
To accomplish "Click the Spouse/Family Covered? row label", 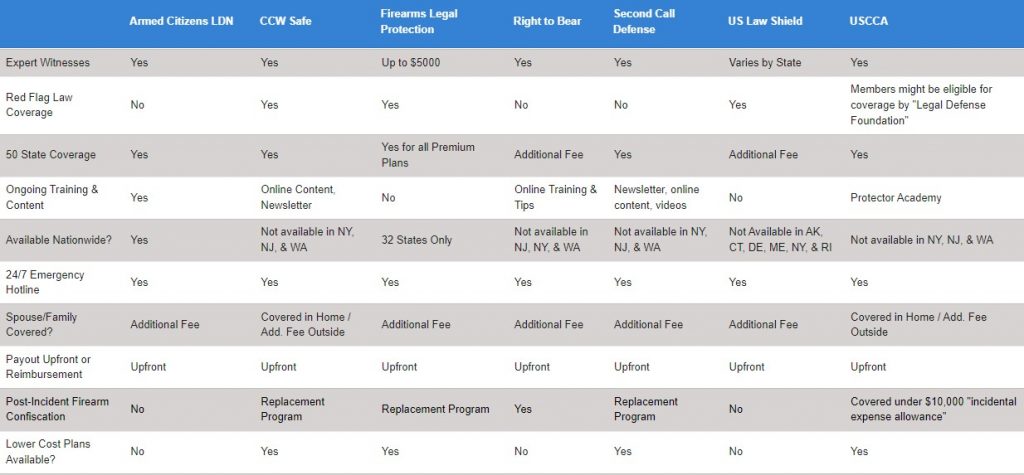I will (41, 324).
